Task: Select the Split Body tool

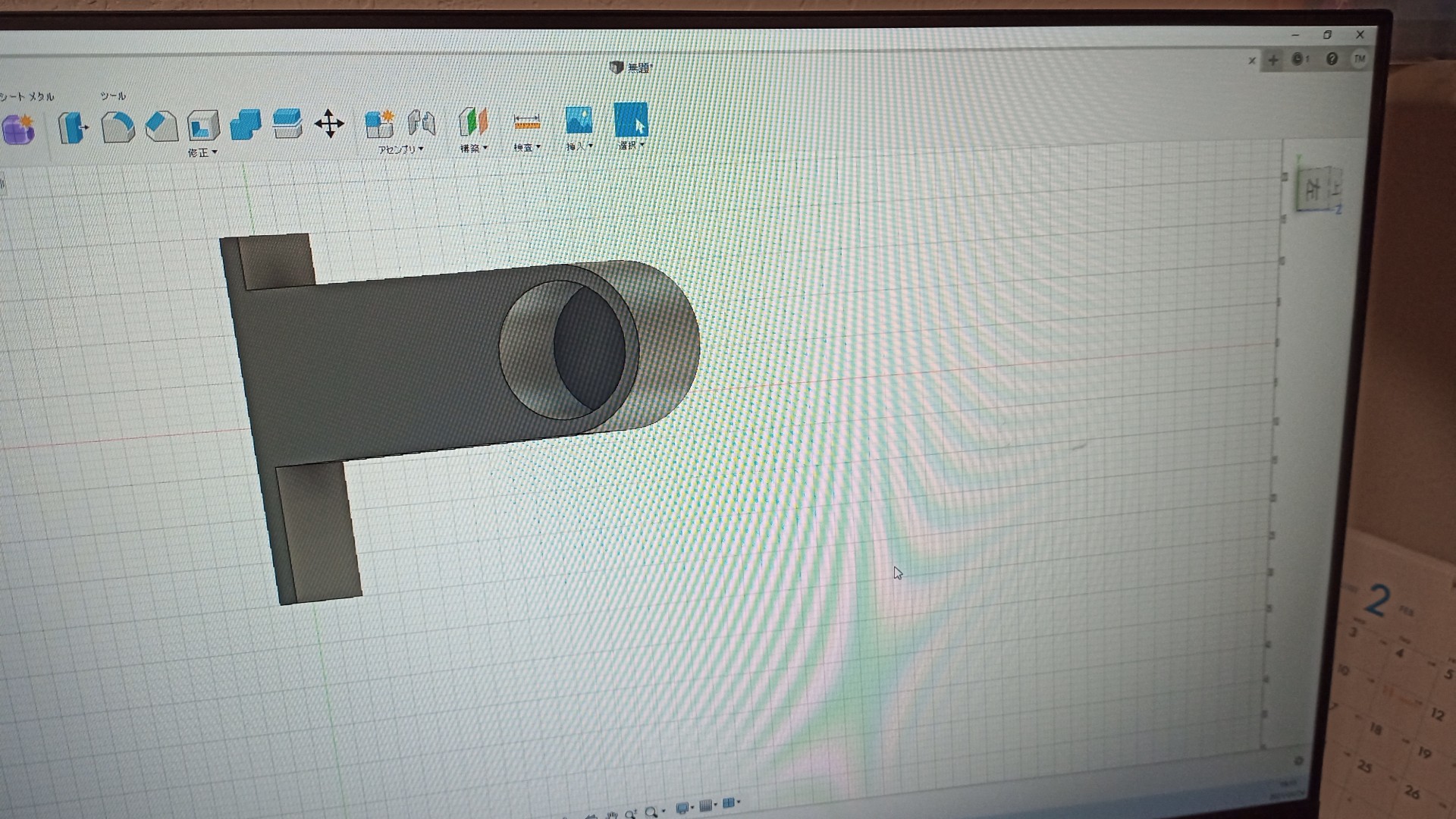Action: coord(287,124)
